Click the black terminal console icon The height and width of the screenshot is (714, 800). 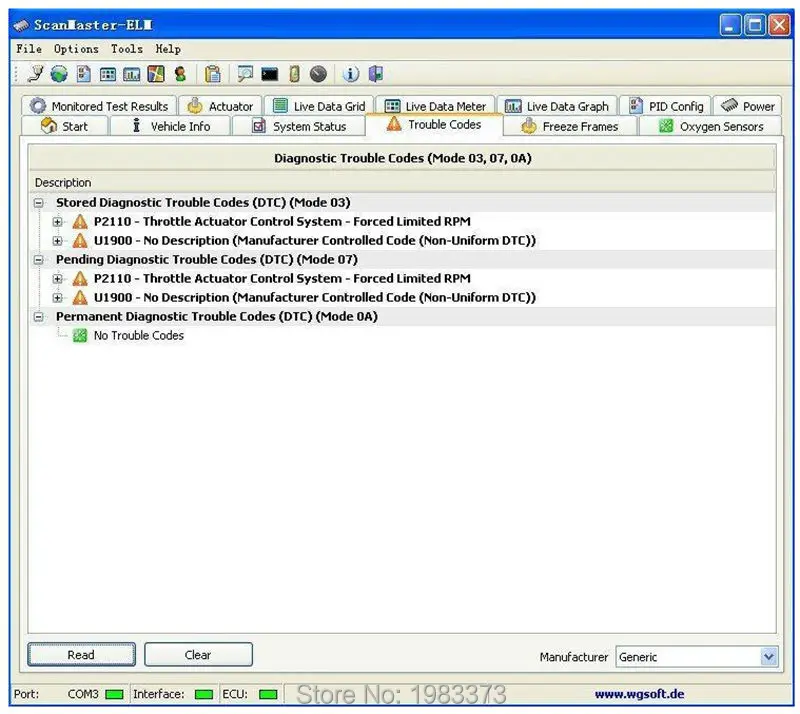tap(269, 75)
